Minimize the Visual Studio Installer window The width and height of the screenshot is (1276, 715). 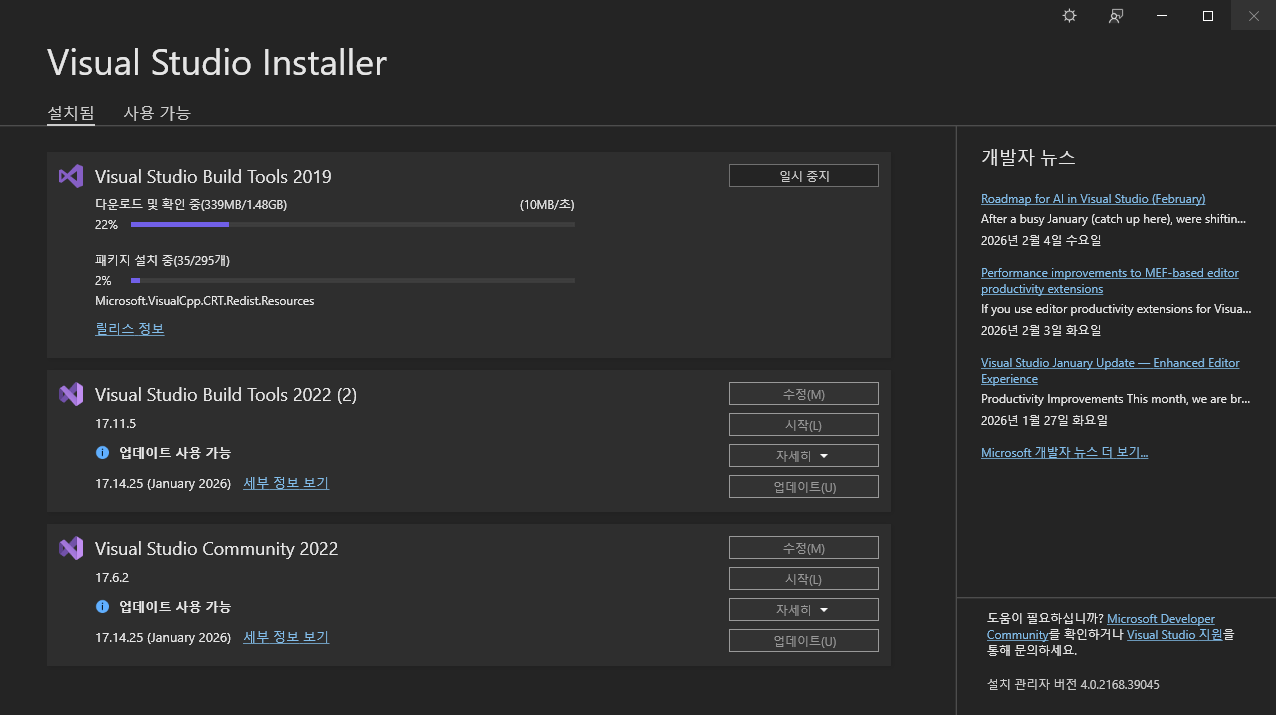[1162, 16]
